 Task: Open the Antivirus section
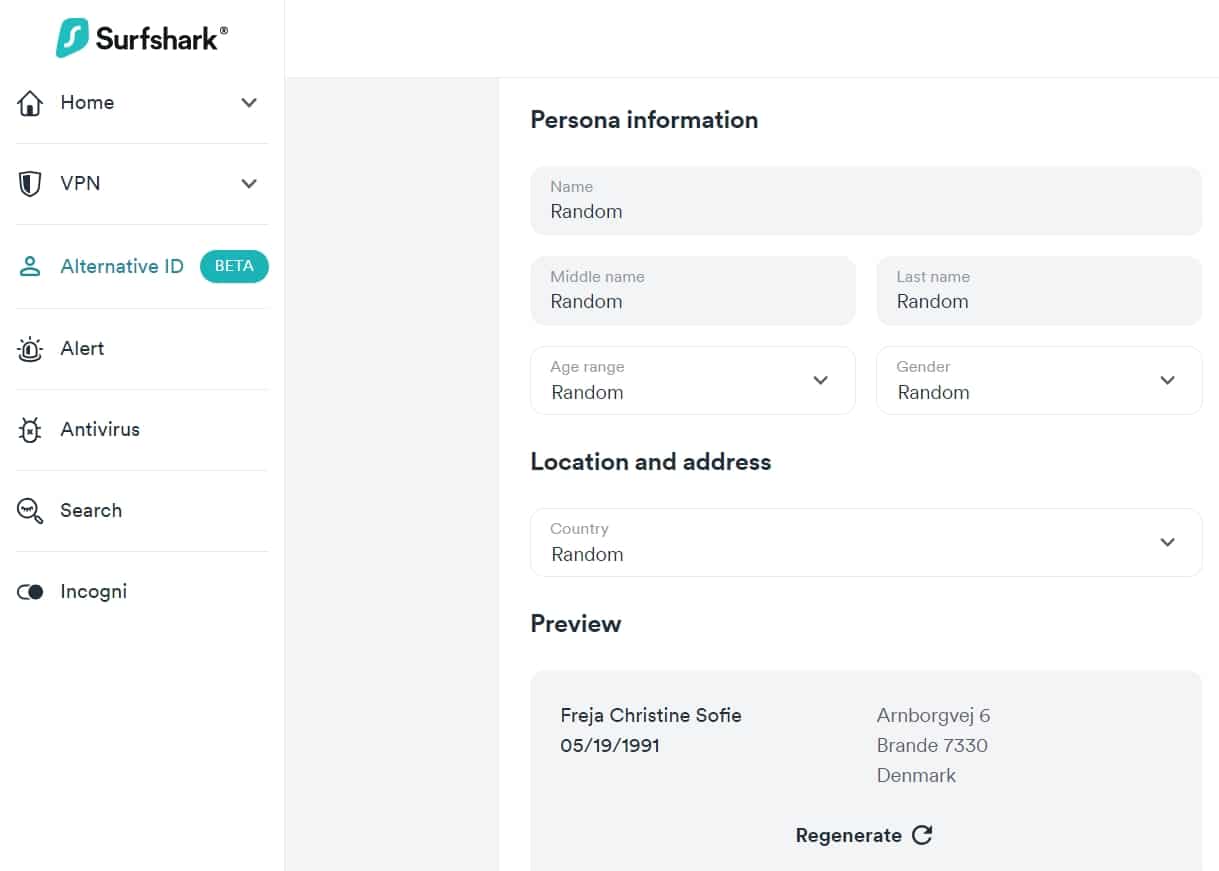tap(141, 429)
